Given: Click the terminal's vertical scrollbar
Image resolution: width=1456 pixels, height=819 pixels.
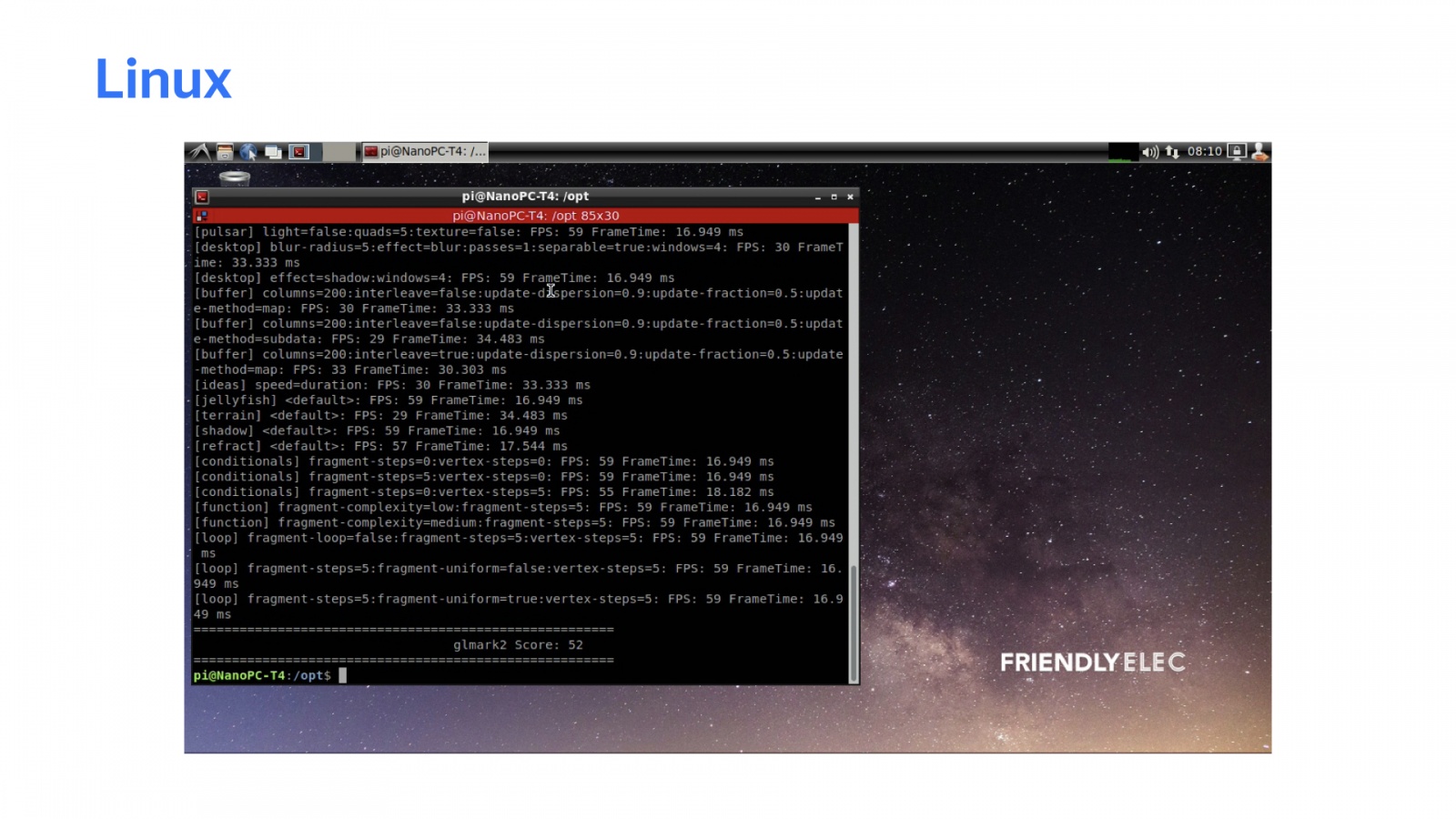Looking at the screenshot, I should (x=853, y=453).
